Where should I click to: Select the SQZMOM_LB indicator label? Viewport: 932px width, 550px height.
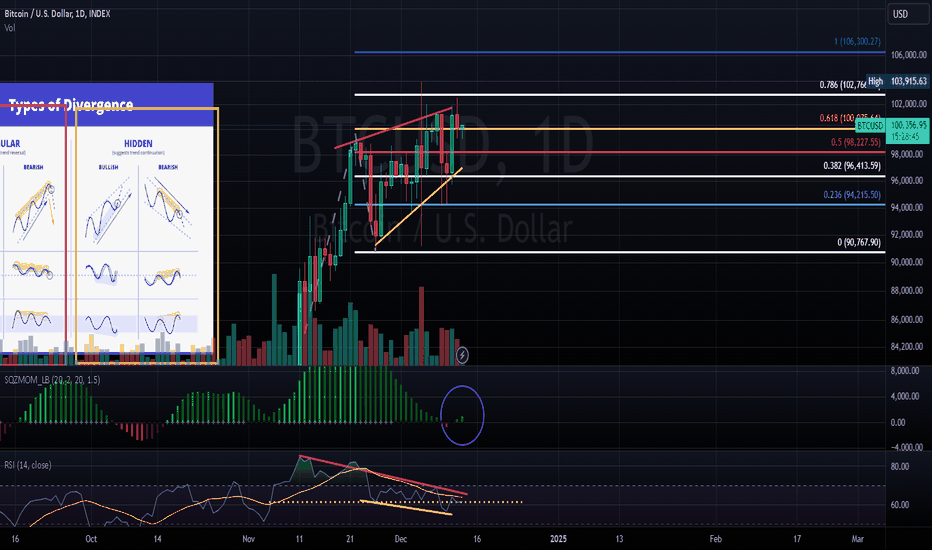[52, 379]
